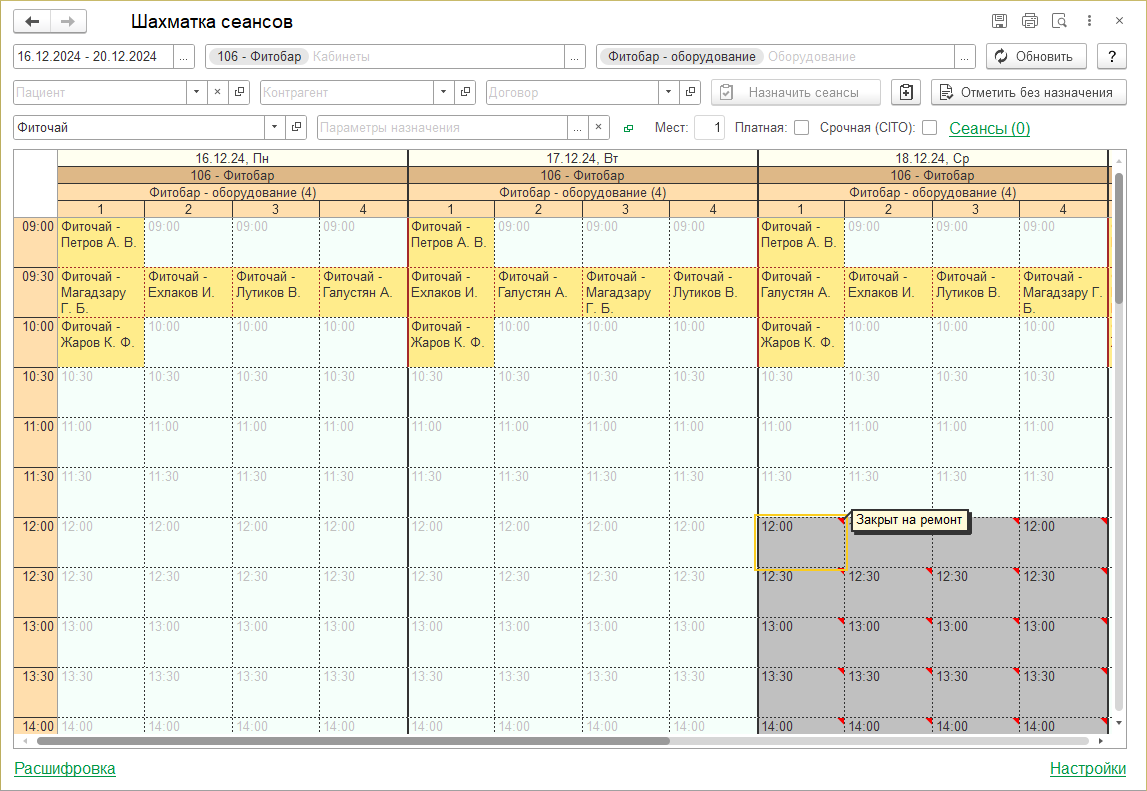Click the save icon in the title bar
The width and height of the screenshot is (1147, 791).
(x=999, y=21)
